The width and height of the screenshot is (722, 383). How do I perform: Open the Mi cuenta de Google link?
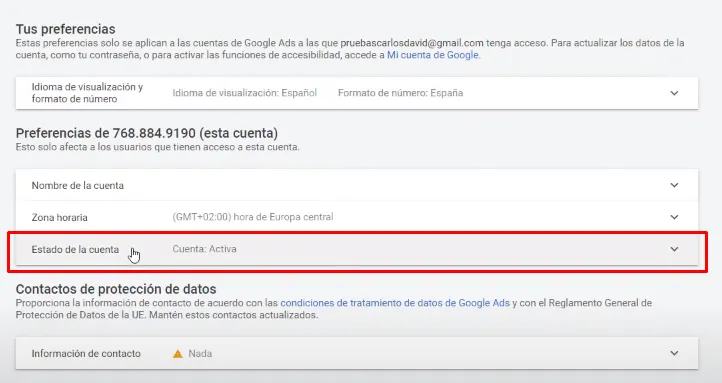[x=432, y=55]
